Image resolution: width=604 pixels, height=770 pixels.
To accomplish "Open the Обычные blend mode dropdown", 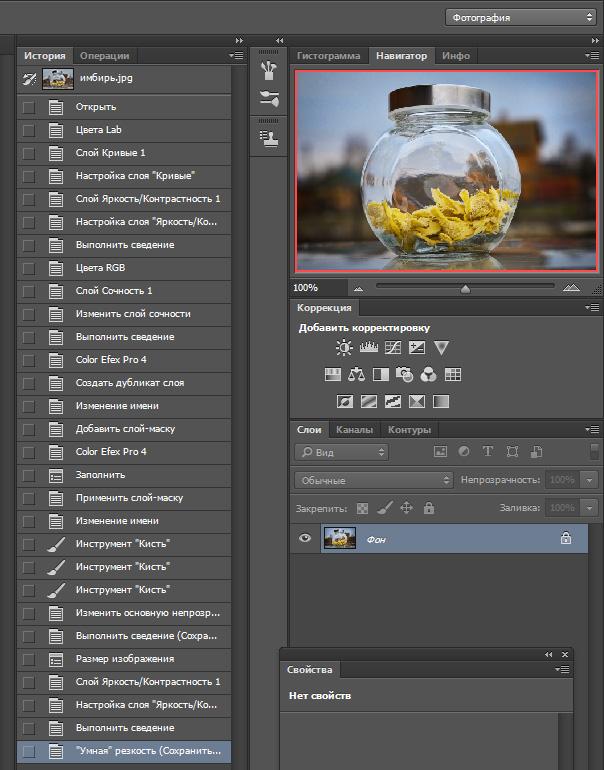I will click(x=374, y=480).
